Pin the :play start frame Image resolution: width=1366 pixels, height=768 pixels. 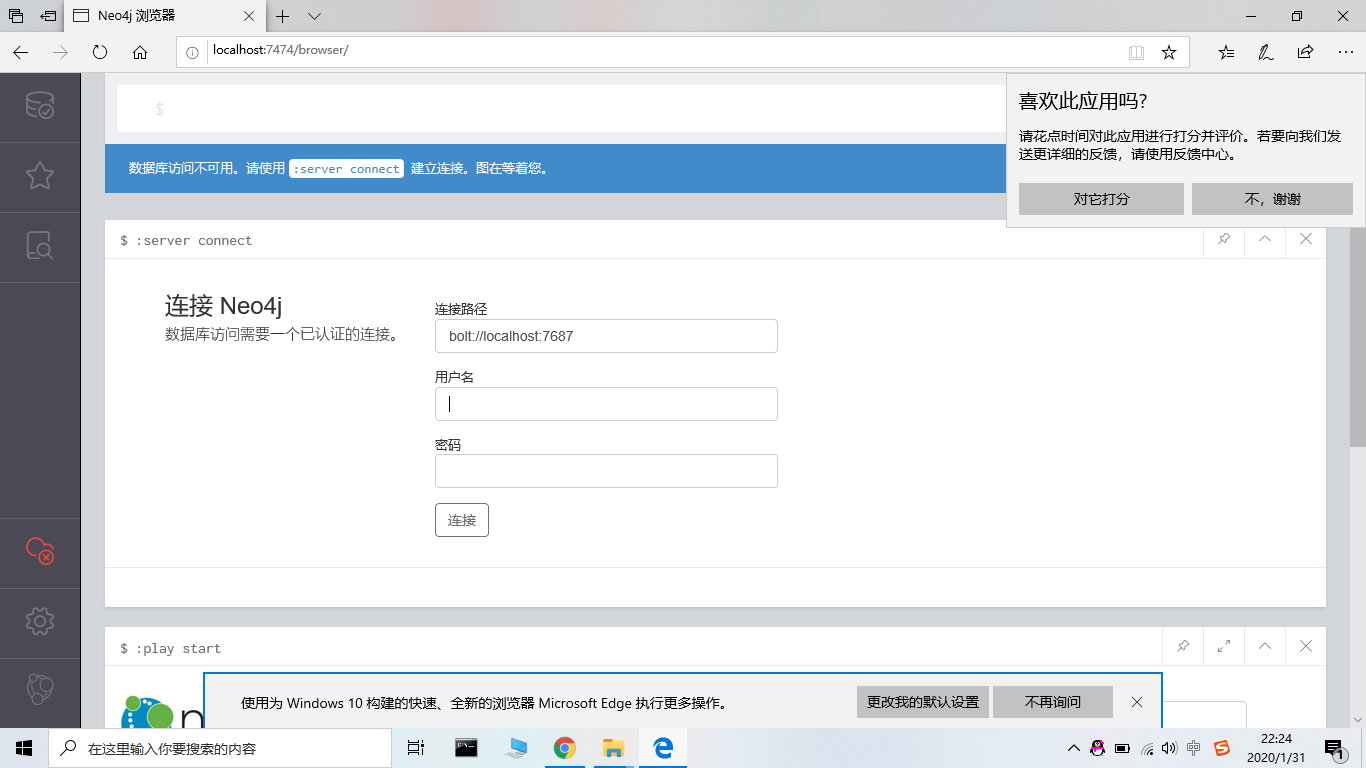[x=1183, y=647]
